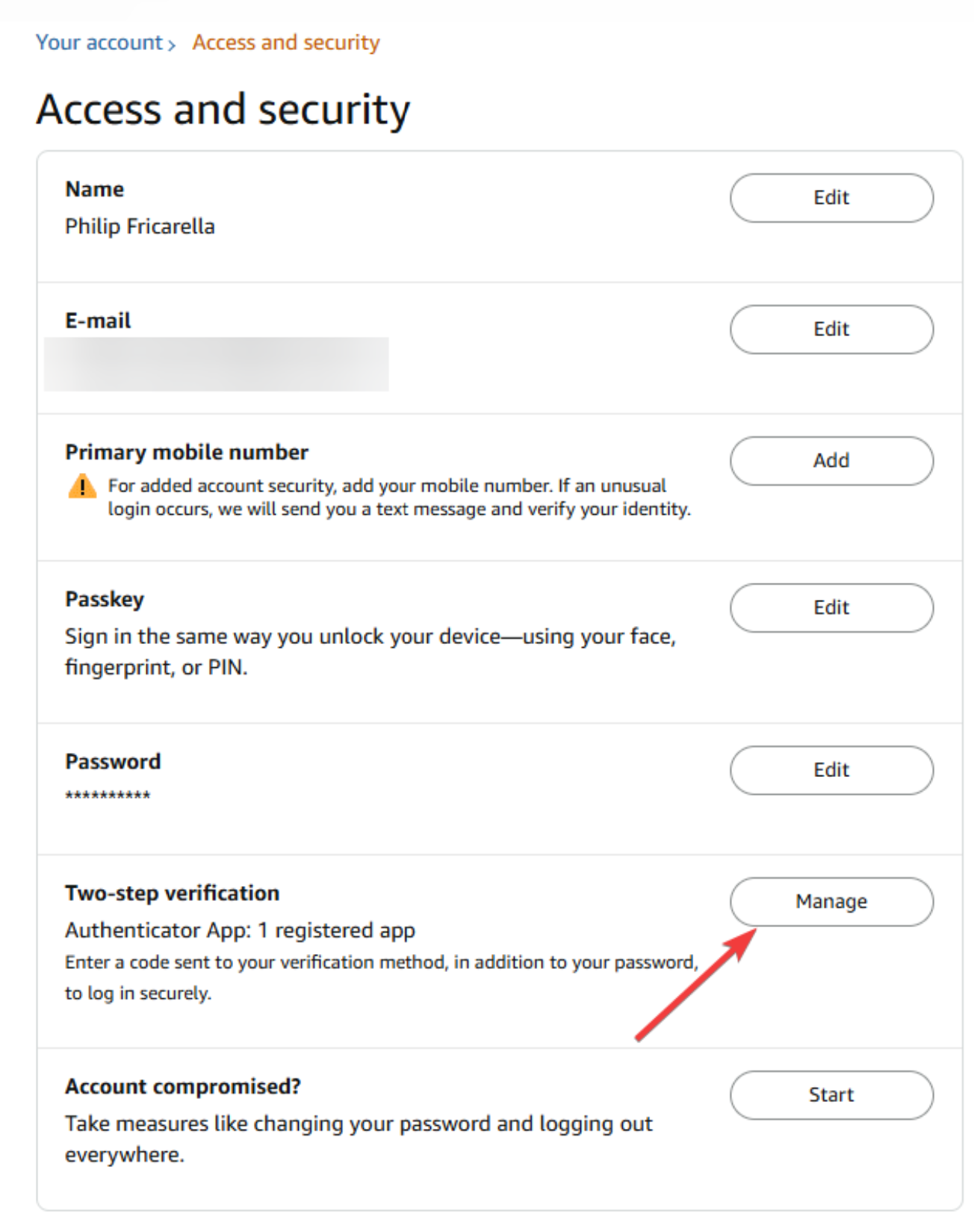Start the Account compromised process

(x=831, y=1095)
